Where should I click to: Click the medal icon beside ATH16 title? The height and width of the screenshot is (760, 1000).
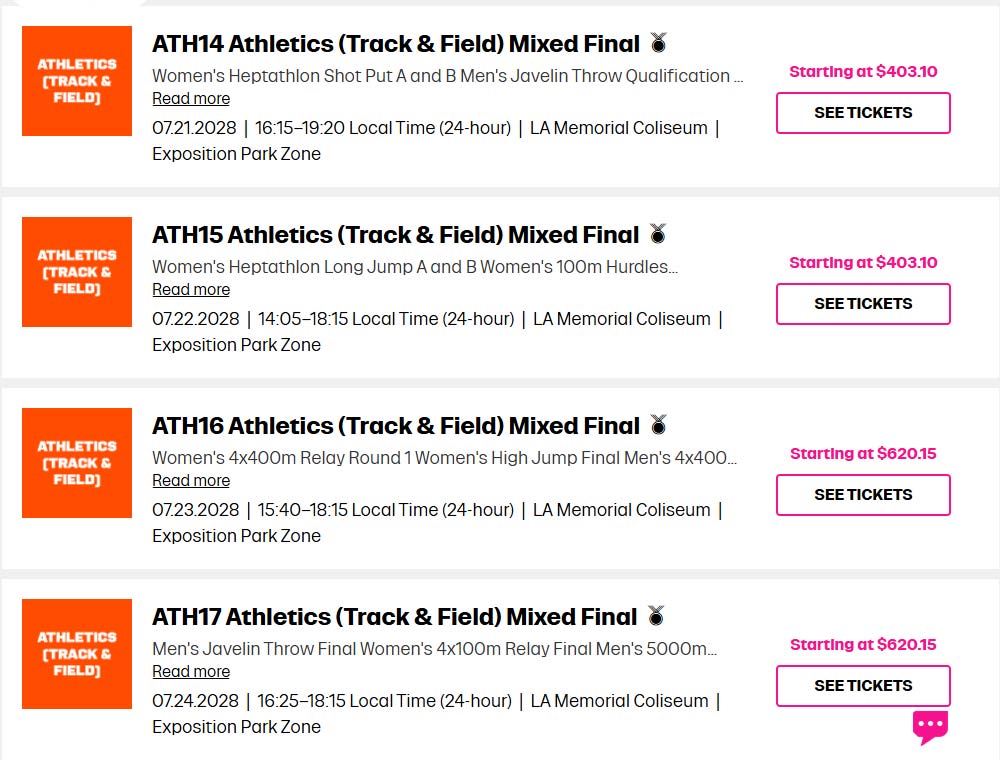tap(658, 425)
